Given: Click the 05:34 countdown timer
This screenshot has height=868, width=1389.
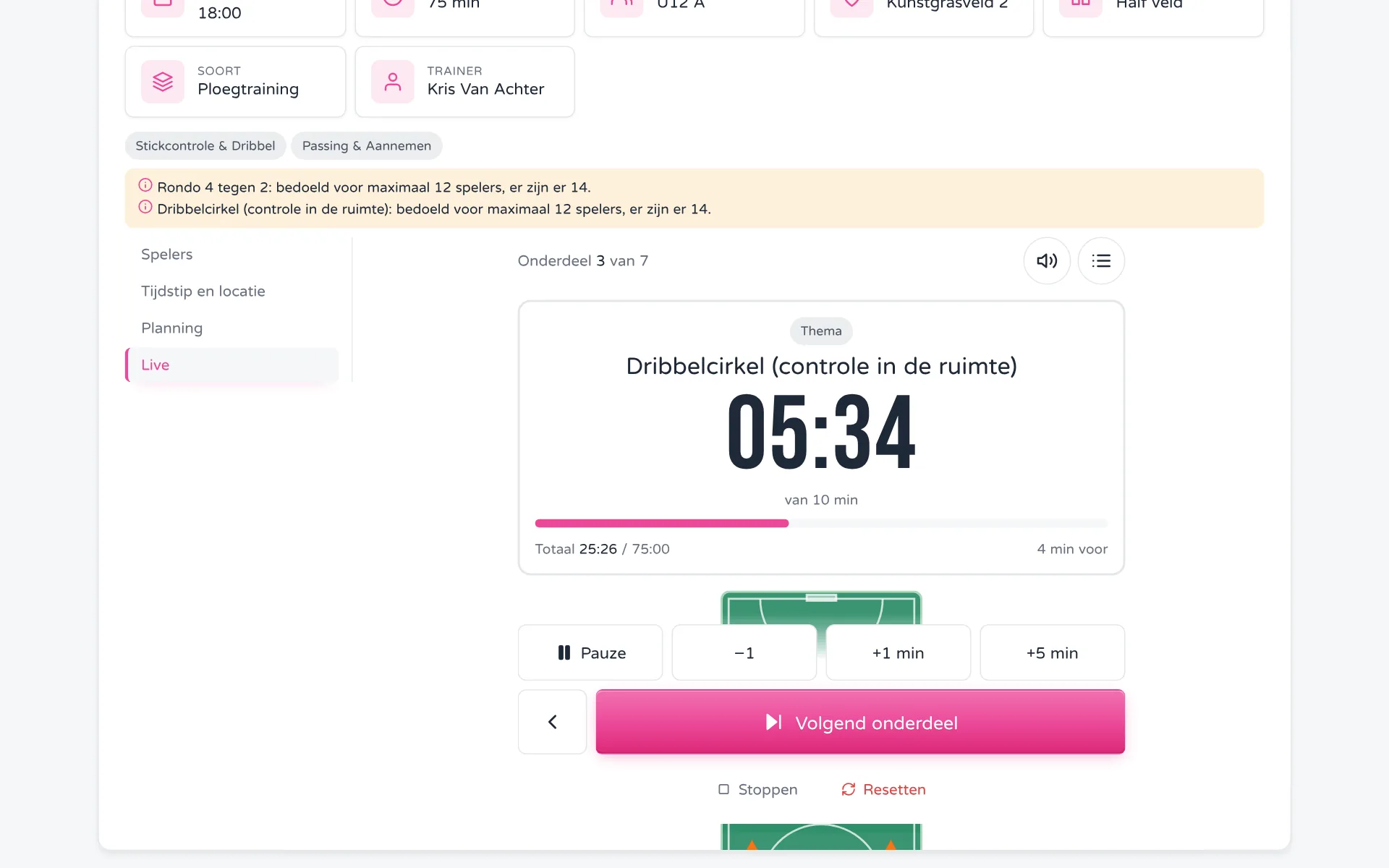Looking at the screenshot, I should [821, 432].
